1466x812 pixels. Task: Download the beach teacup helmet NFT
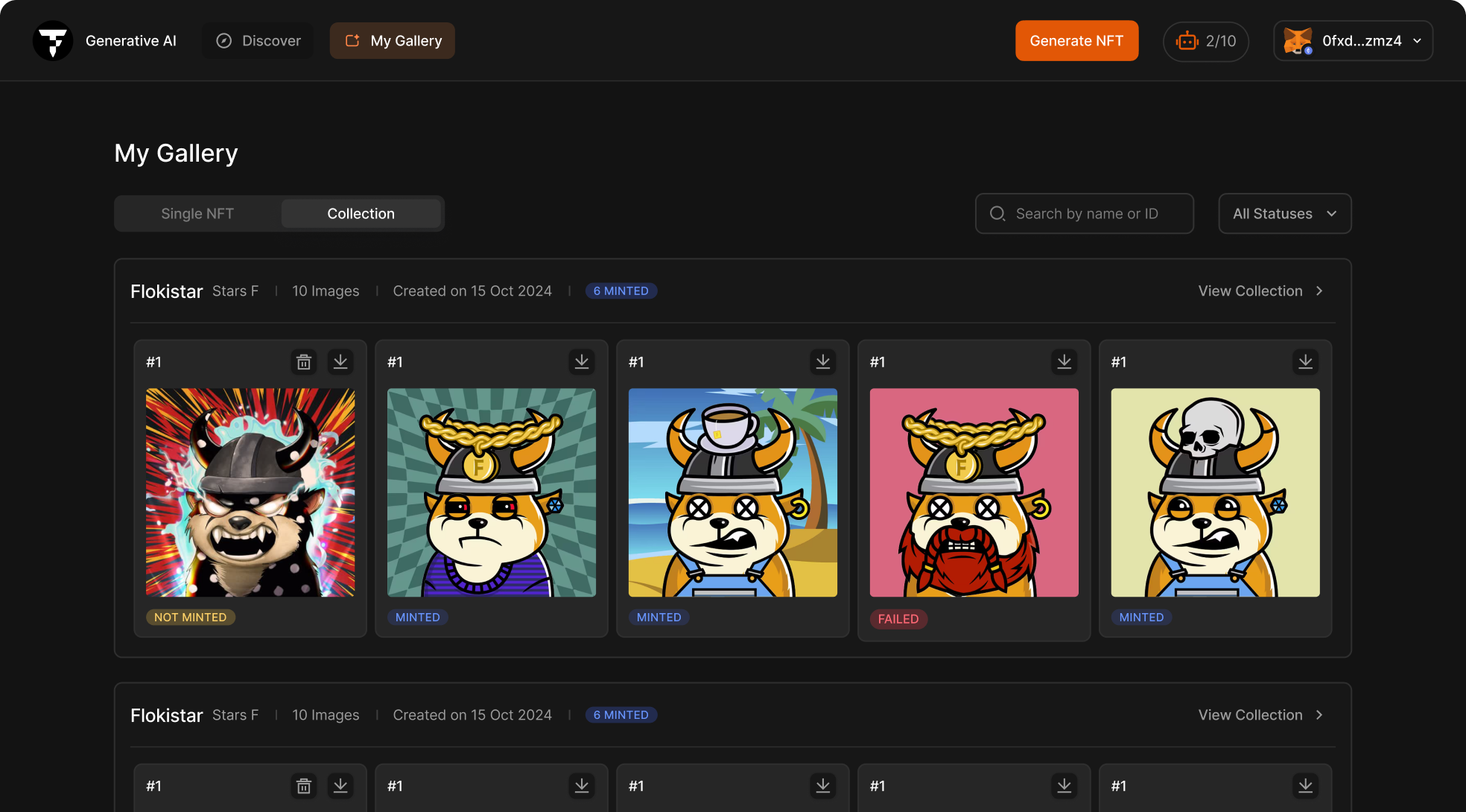[x=823, y=362]
